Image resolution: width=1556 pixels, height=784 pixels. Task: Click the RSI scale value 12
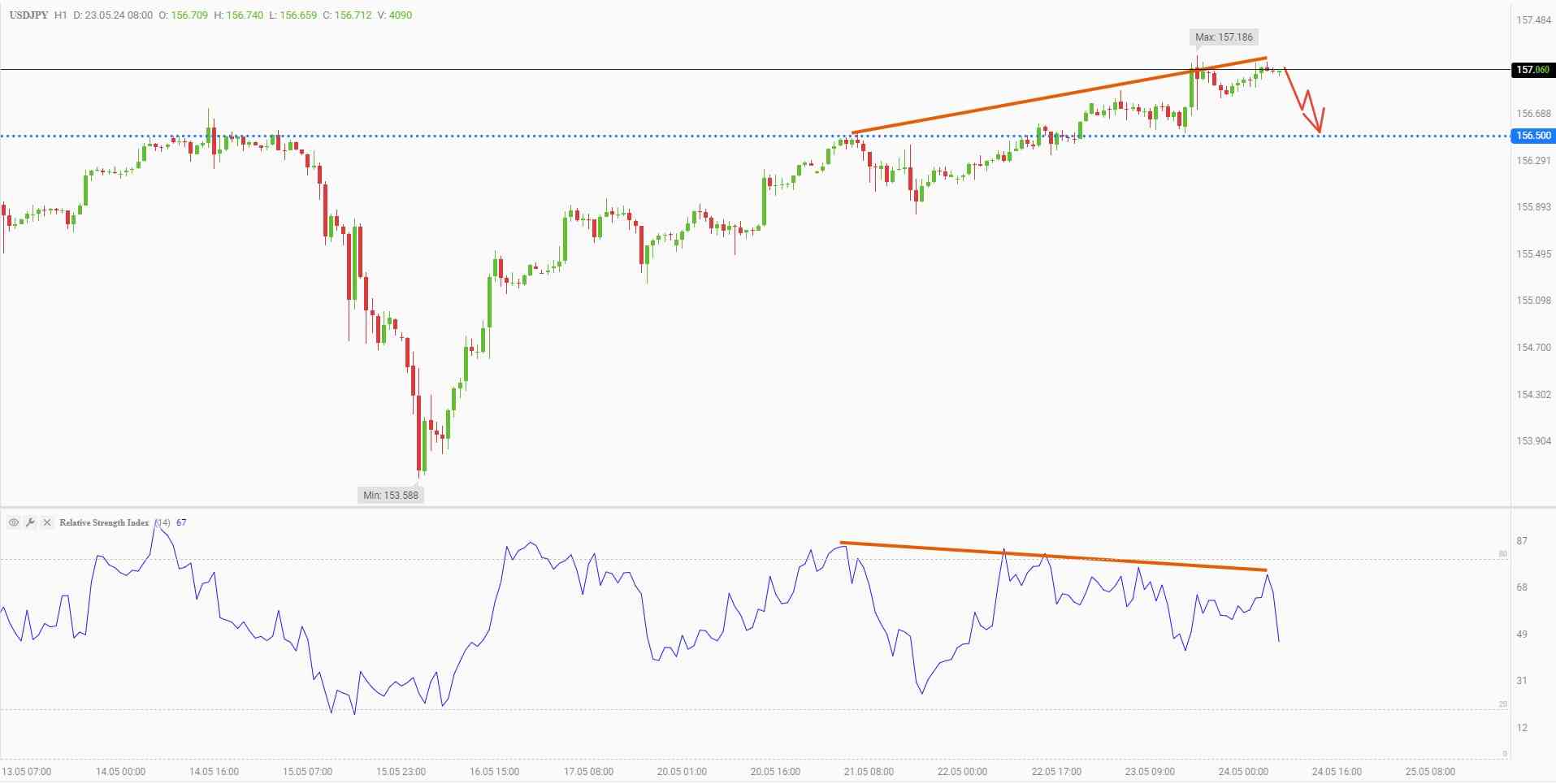point(1522,728)
